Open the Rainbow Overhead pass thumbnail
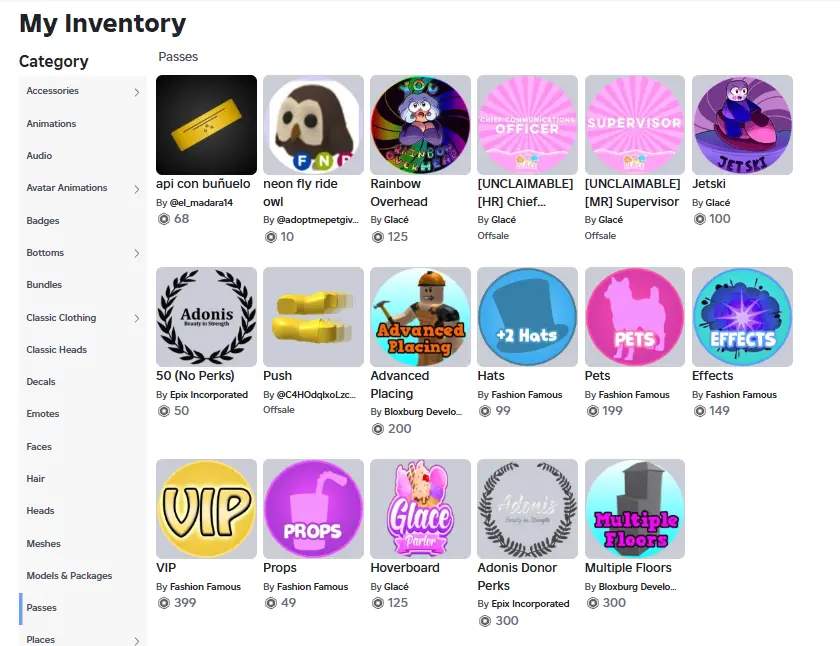The image size is (840, 646). (421, 125)
